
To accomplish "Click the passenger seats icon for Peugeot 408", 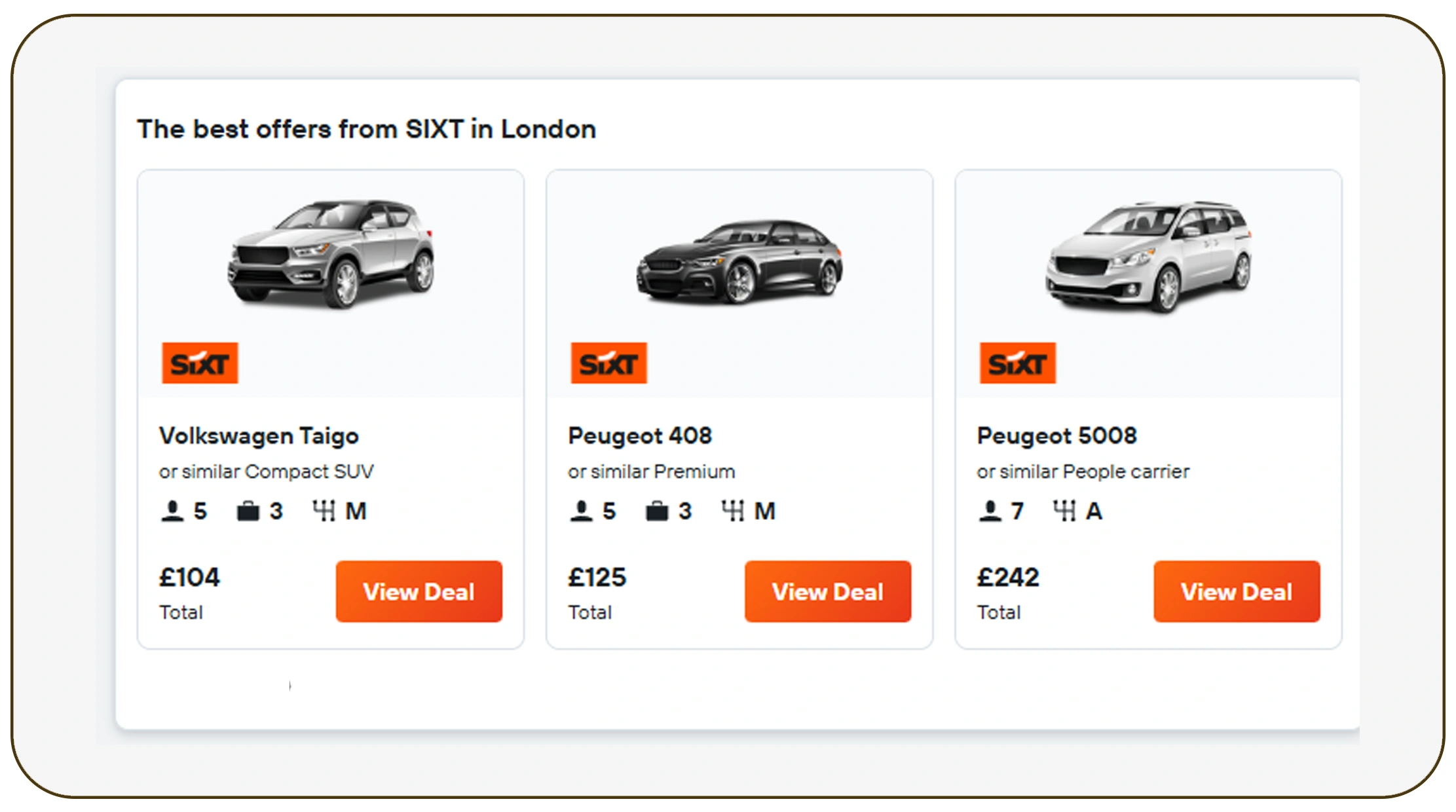I will tap(581, 511).
